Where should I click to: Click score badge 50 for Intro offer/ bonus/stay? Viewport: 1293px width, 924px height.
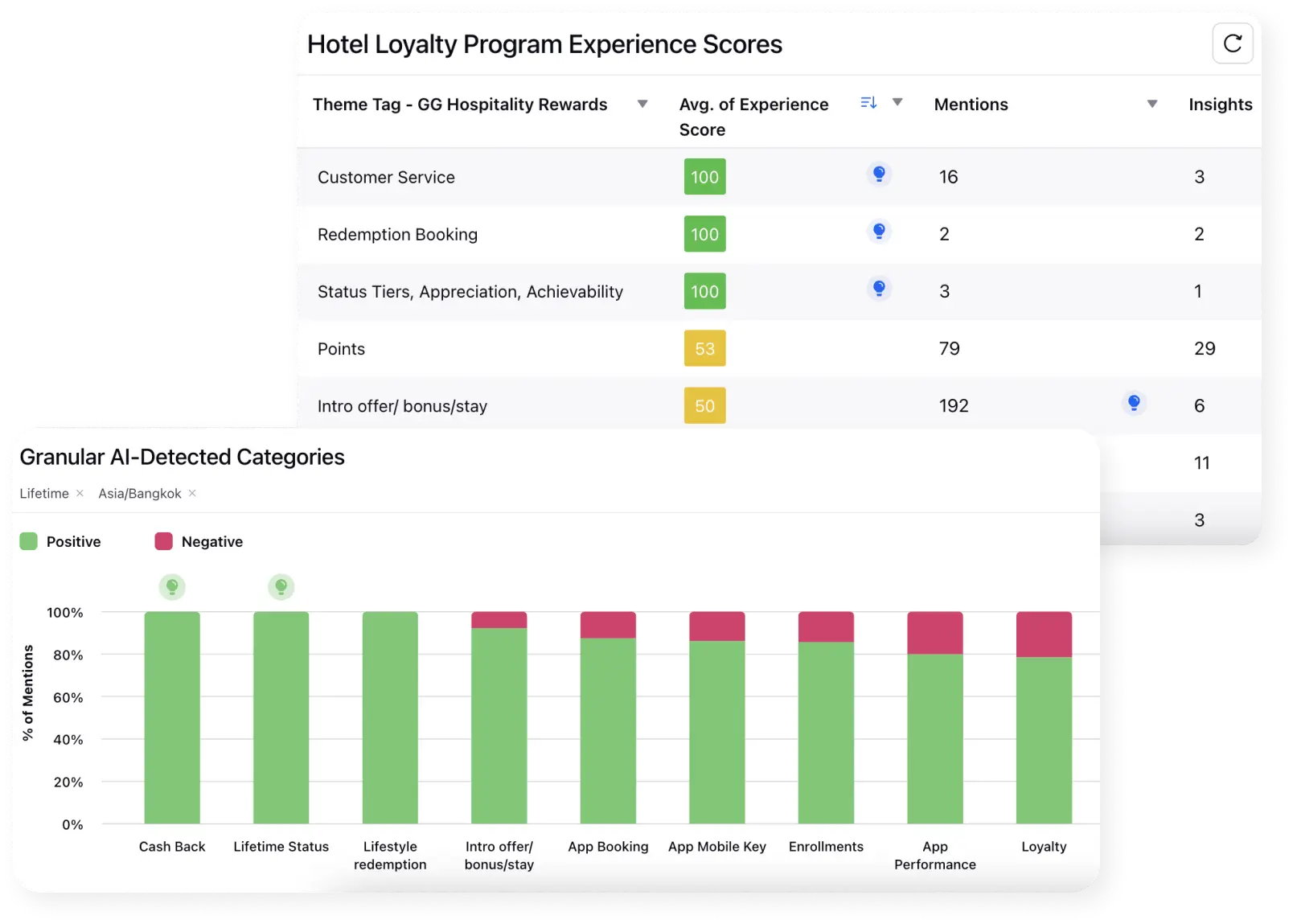[704, 405]
